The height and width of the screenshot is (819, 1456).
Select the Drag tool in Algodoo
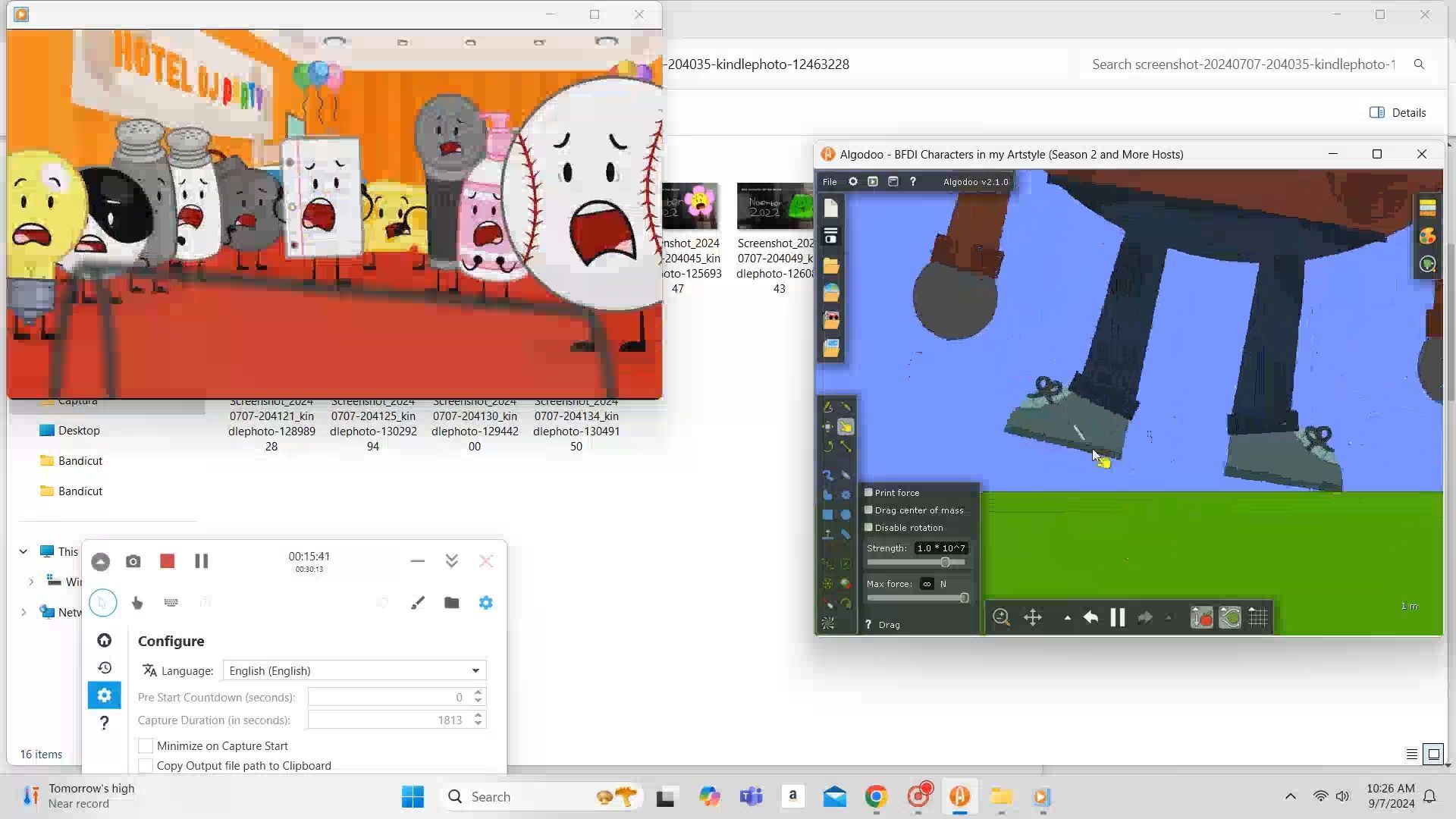tap(846, 427)
